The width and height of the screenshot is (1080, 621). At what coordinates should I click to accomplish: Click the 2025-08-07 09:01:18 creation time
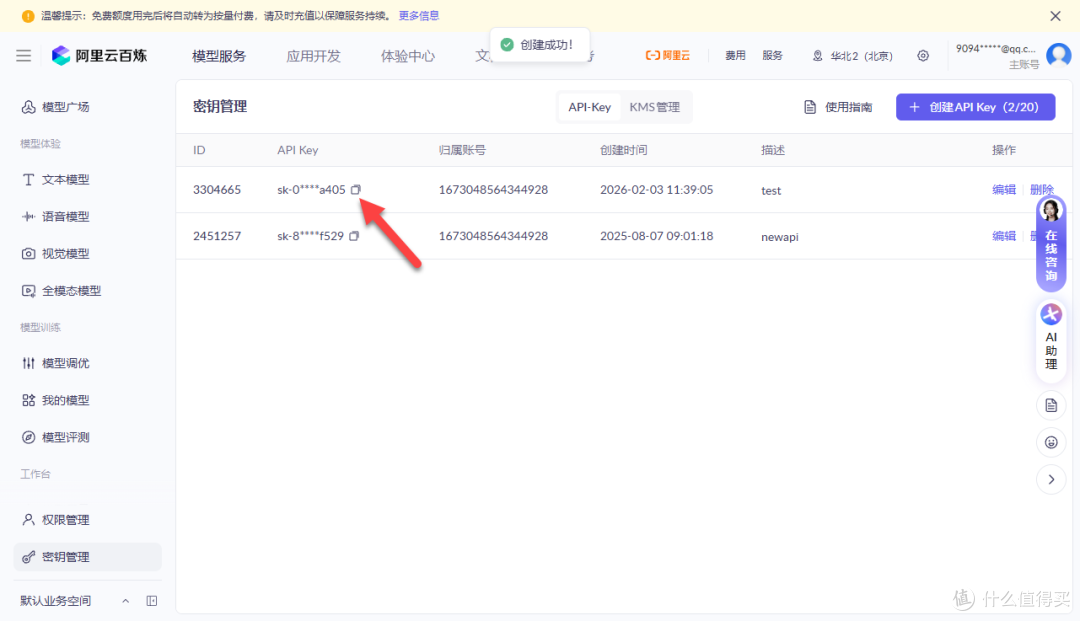point(656,236)
